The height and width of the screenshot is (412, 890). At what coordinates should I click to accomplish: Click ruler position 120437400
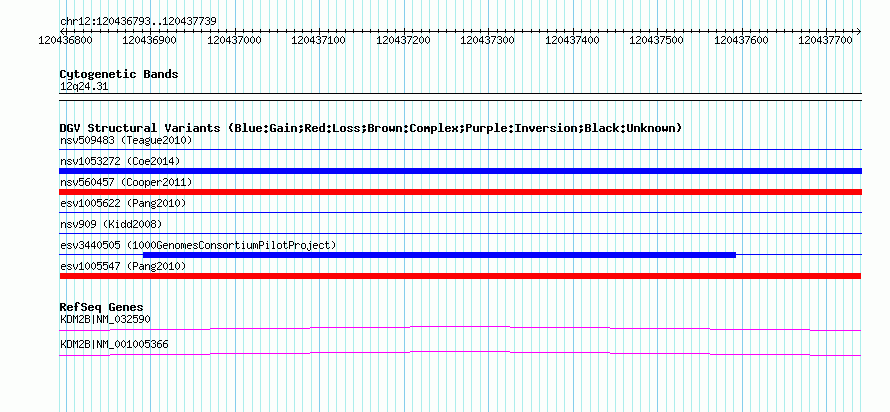click(x=572, y=40)
